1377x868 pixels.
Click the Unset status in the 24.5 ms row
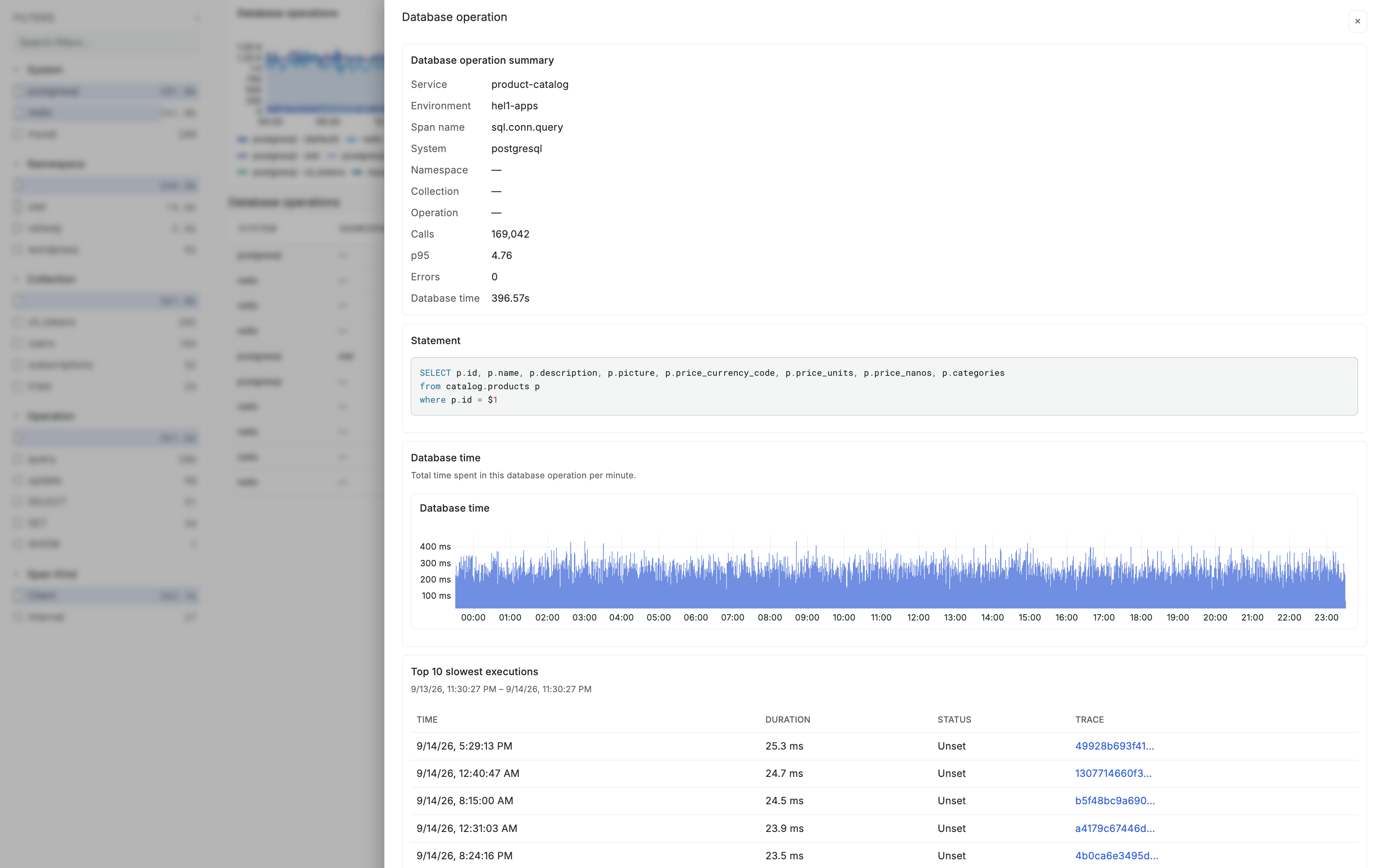coord(951,801)
